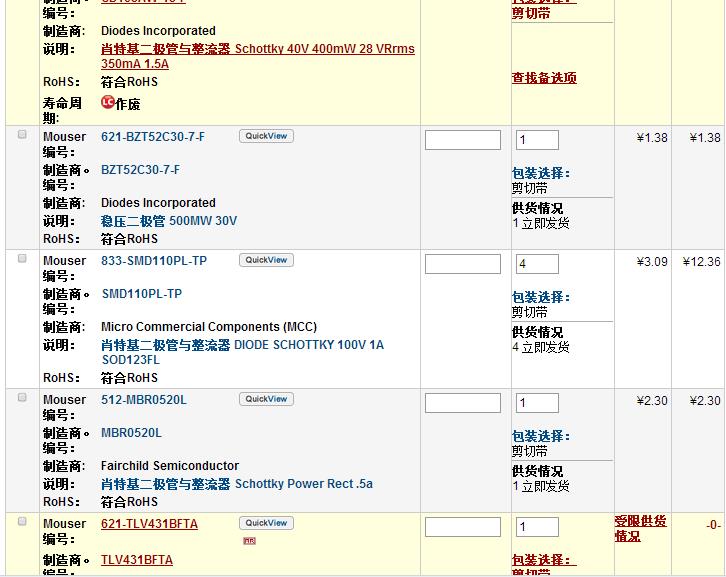
Task: Select manufacturer text Micro Commercial Components (MCC)
Action: coord(209,327)
